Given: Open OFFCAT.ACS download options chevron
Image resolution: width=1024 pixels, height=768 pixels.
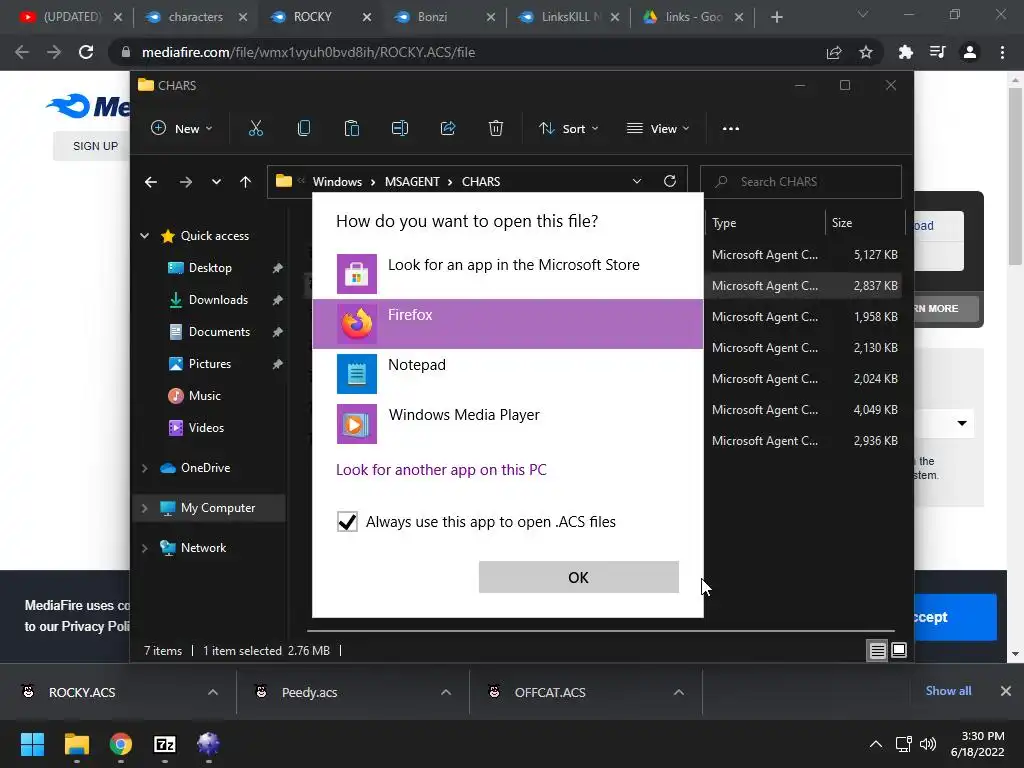Looking at the screenshot, I should 679,692.
